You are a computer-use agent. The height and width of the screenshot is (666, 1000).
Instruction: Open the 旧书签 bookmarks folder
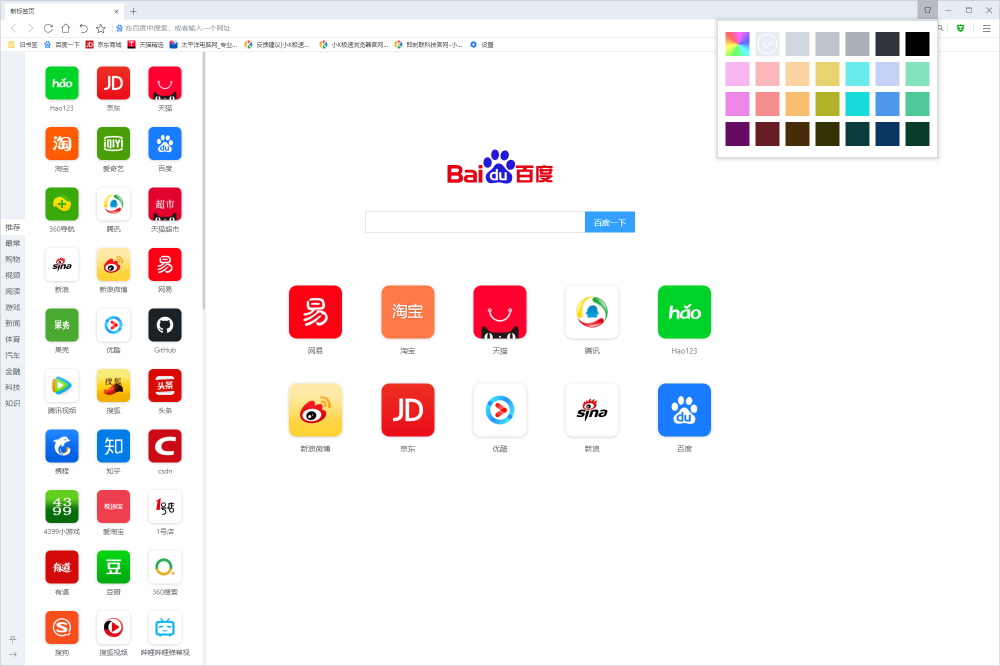pos(23,45)
